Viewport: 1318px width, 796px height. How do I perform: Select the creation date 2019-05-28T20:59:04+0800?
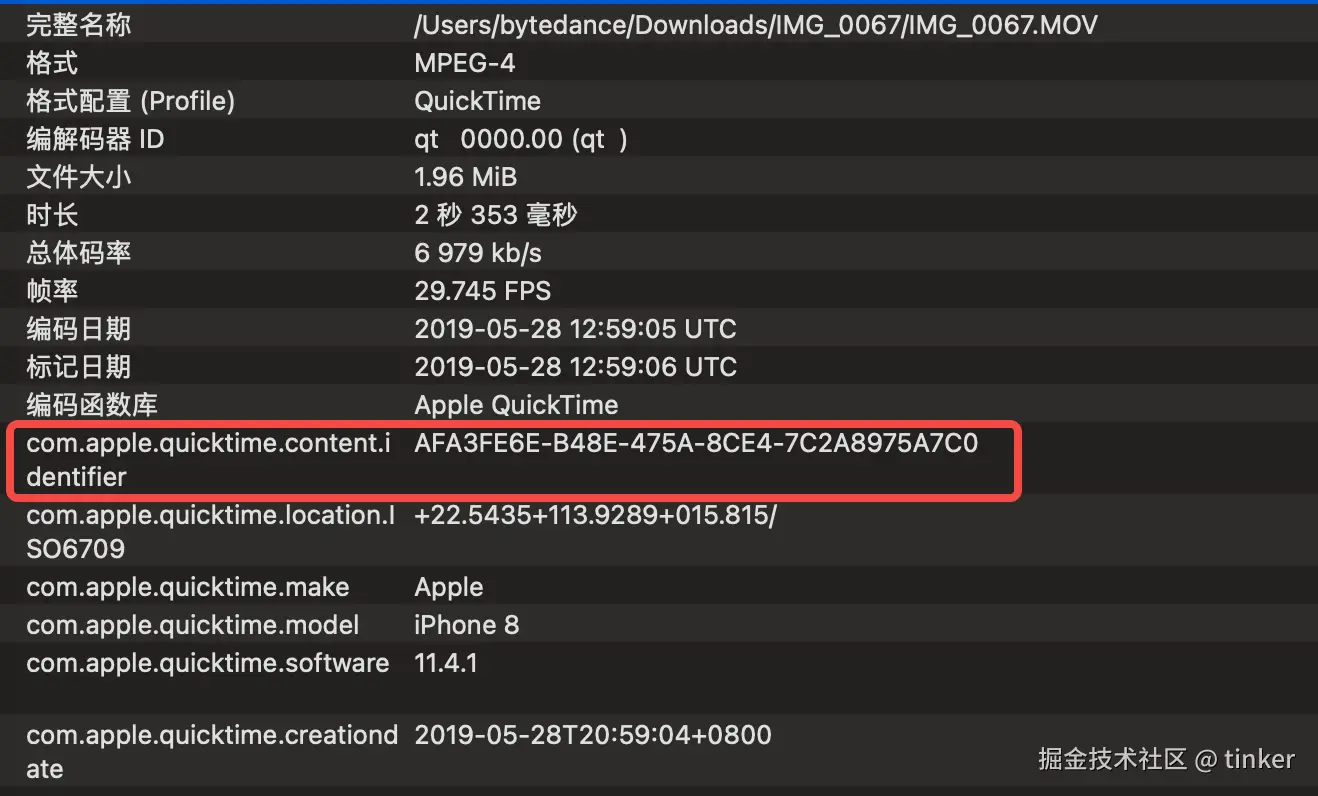593,736
